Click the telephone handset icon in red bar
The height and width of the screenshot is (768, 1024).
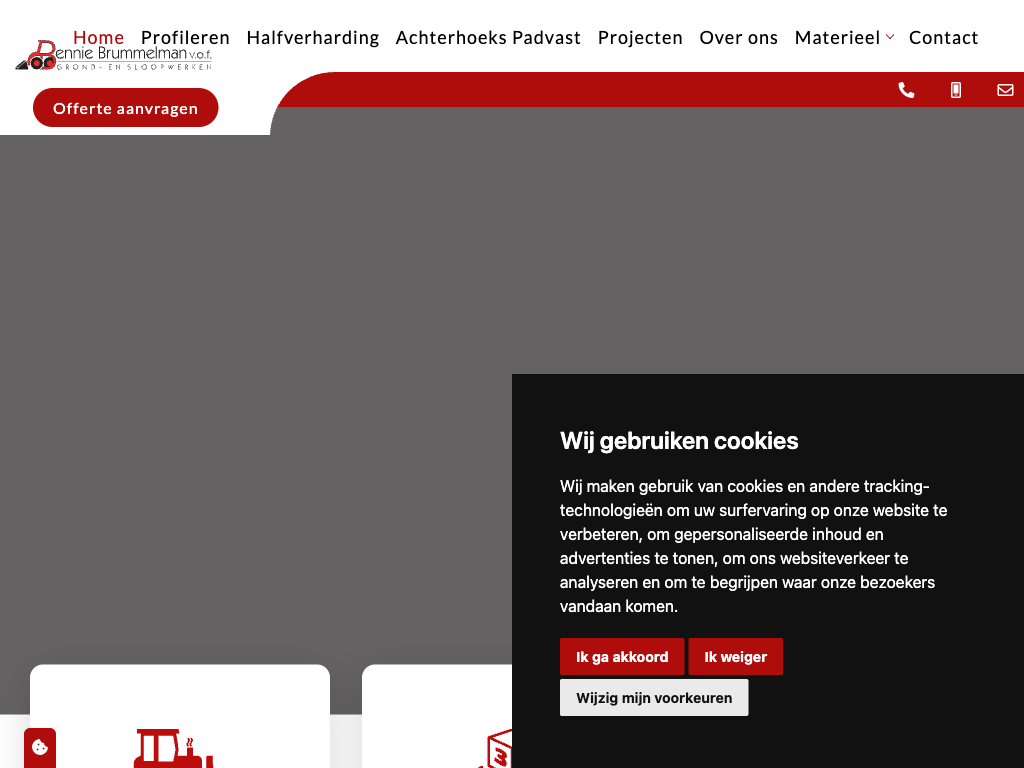[906, 90]
